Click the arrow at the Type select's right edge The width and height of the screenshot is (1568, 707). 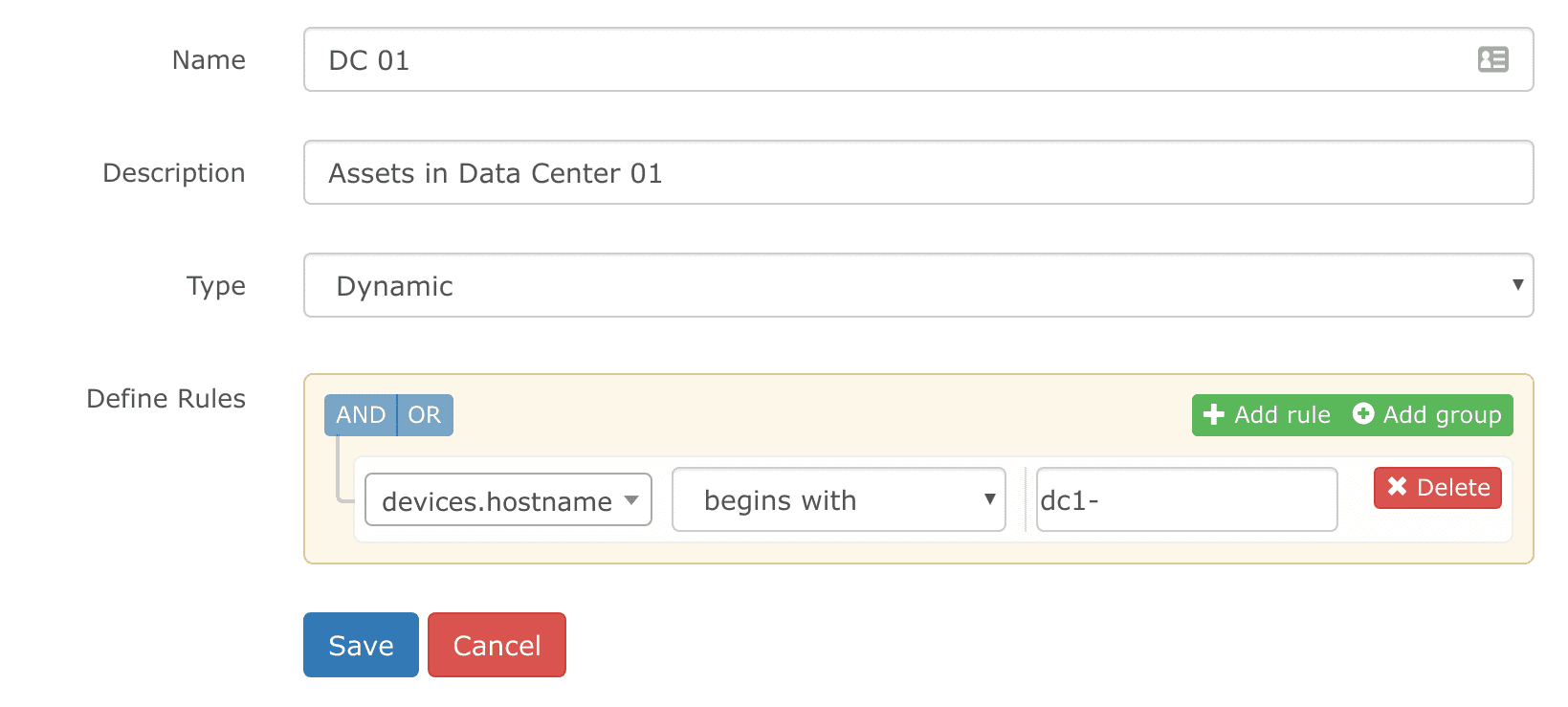point(1517,284)
